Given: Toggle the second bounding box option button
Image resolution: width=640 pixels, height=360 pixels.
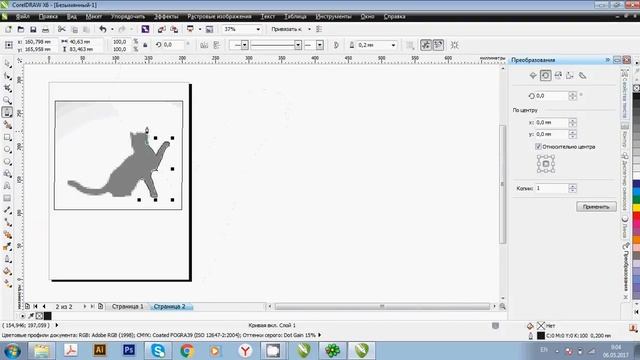Looking at the screenshot, I should [438, 45].
